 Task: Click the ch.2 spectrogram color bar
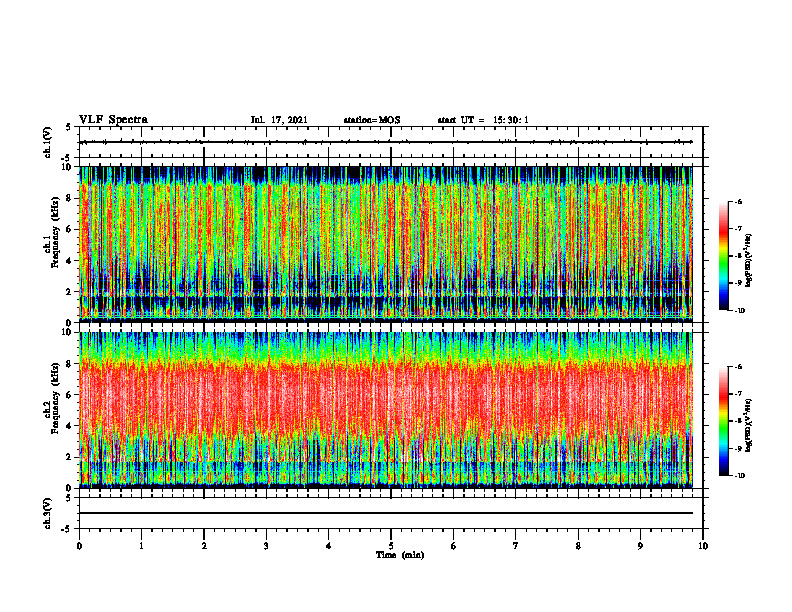click(724, 421)
